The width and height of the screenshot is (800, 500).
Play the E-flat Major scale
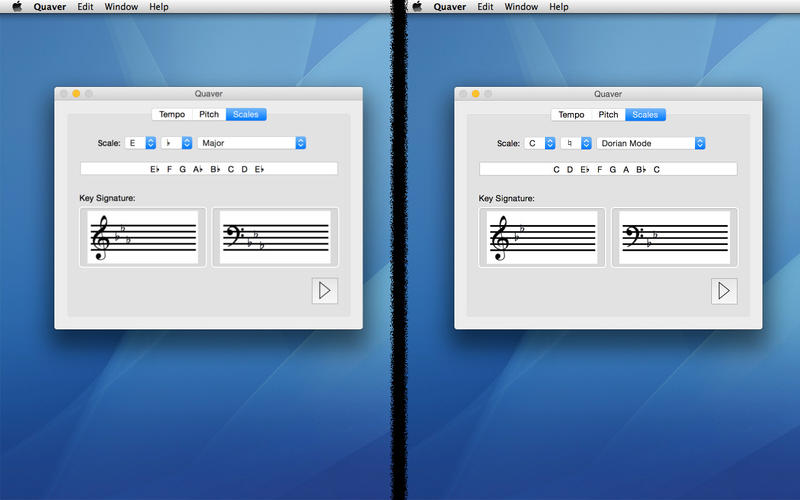324,291
